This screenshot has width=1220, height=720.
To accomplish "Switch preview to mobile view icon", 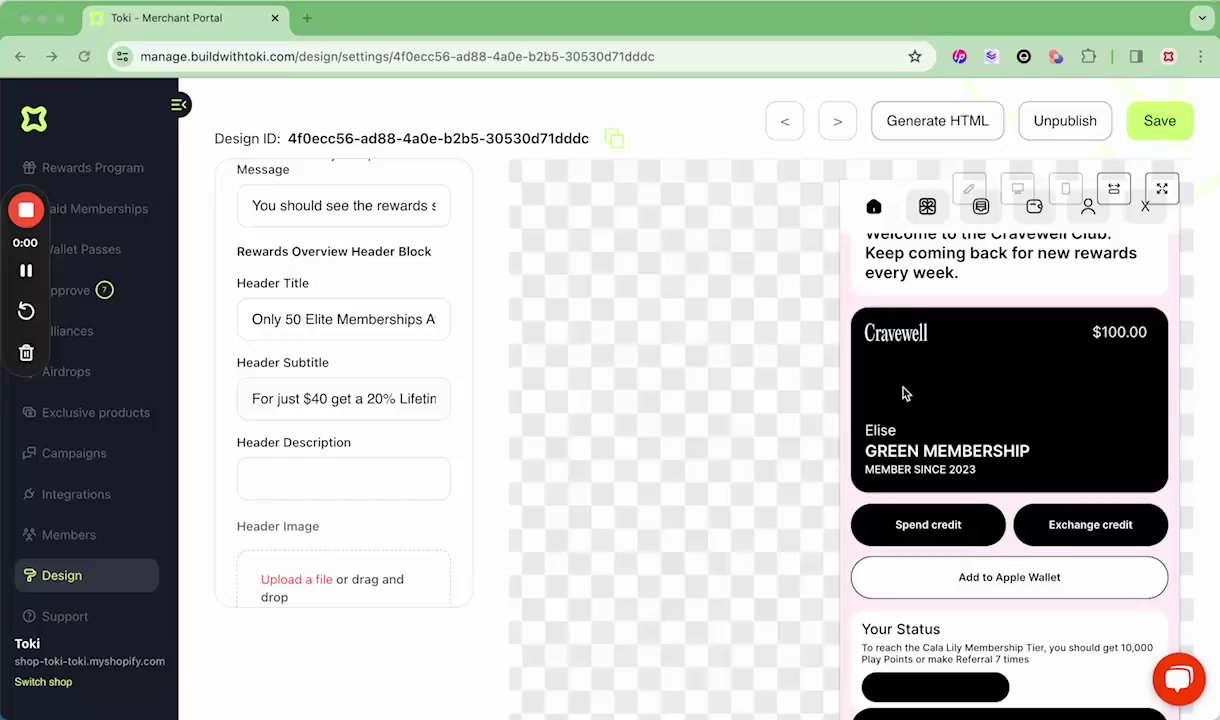I will tap(1065, 189).
